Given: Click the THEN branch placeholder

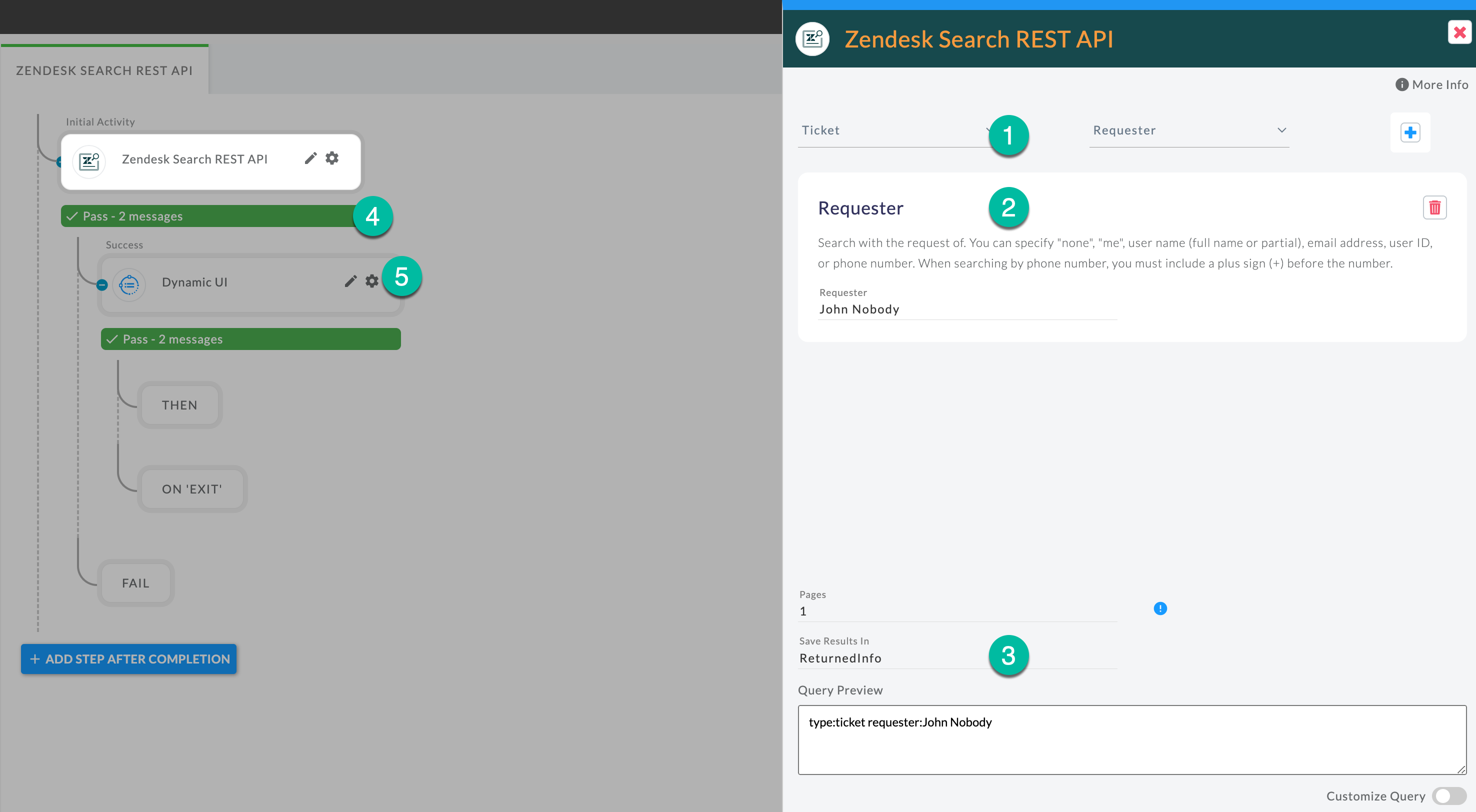Looking at the screenshot, I should [x=179, y=405].
